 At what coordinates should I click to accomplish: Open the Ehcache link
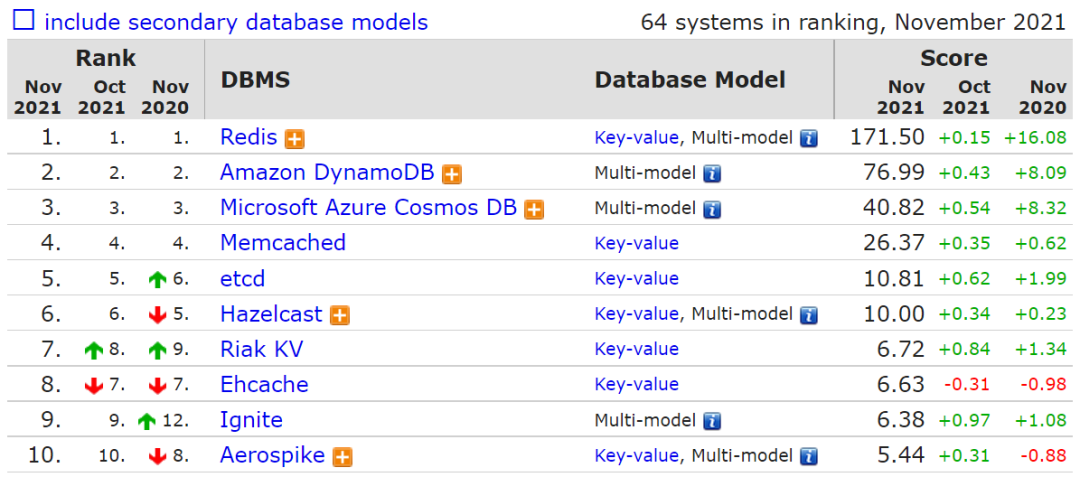coord(264,385)
